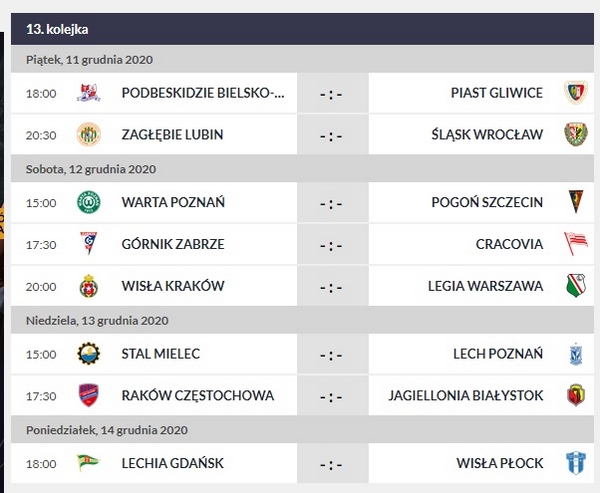Viewport: 600px width, 493px height.
Task: Click the Warta Poznań green crest
Action: [89, 203]
